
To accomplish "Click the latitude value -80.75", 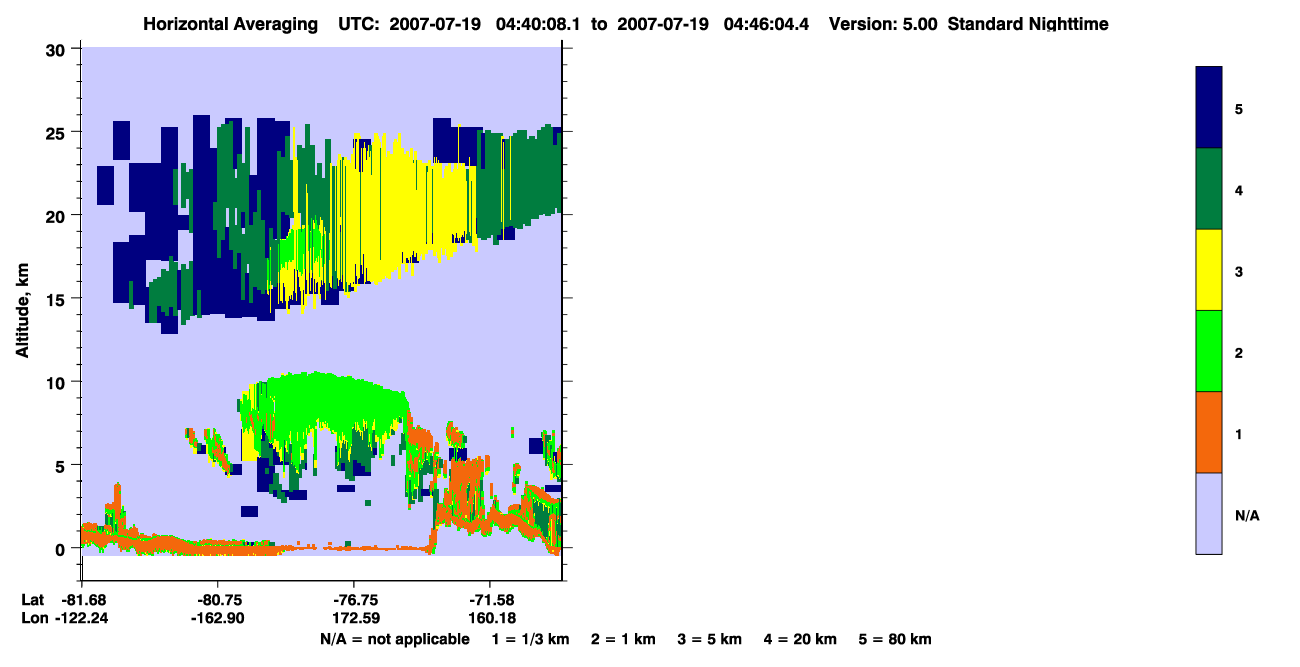I will (x=218, y=600).
